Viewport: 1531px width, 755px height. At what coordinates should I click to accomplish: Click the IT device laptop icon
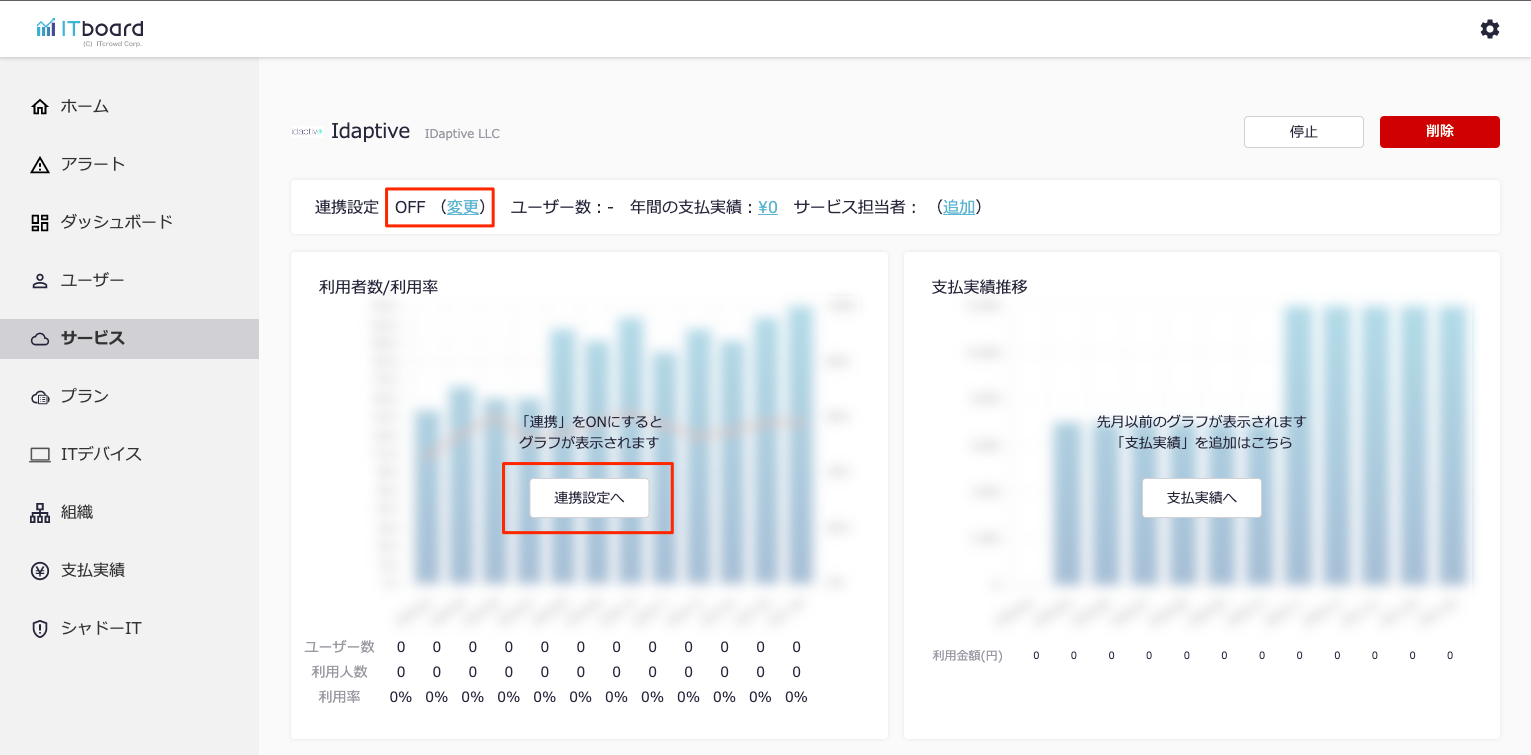(x=40, y=455)
